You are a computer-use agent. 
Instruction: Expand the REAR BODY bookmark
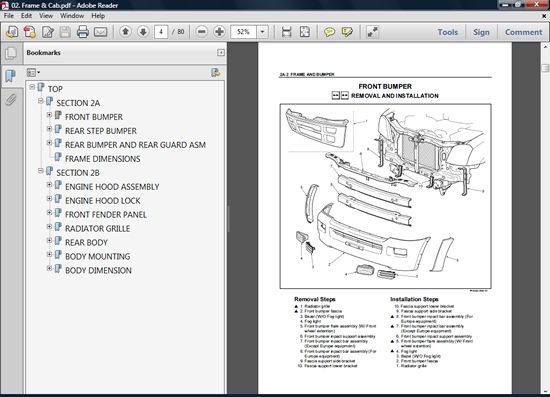tap(49, 241)
